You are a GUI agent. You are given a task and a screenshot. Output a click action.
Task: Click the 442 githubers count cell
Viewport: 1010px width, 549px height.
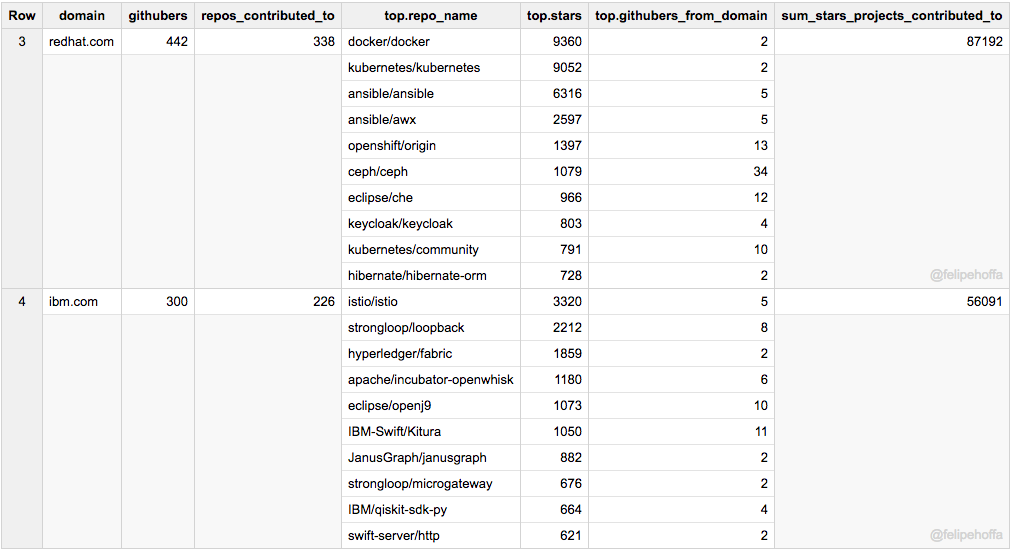coord(176,42)
